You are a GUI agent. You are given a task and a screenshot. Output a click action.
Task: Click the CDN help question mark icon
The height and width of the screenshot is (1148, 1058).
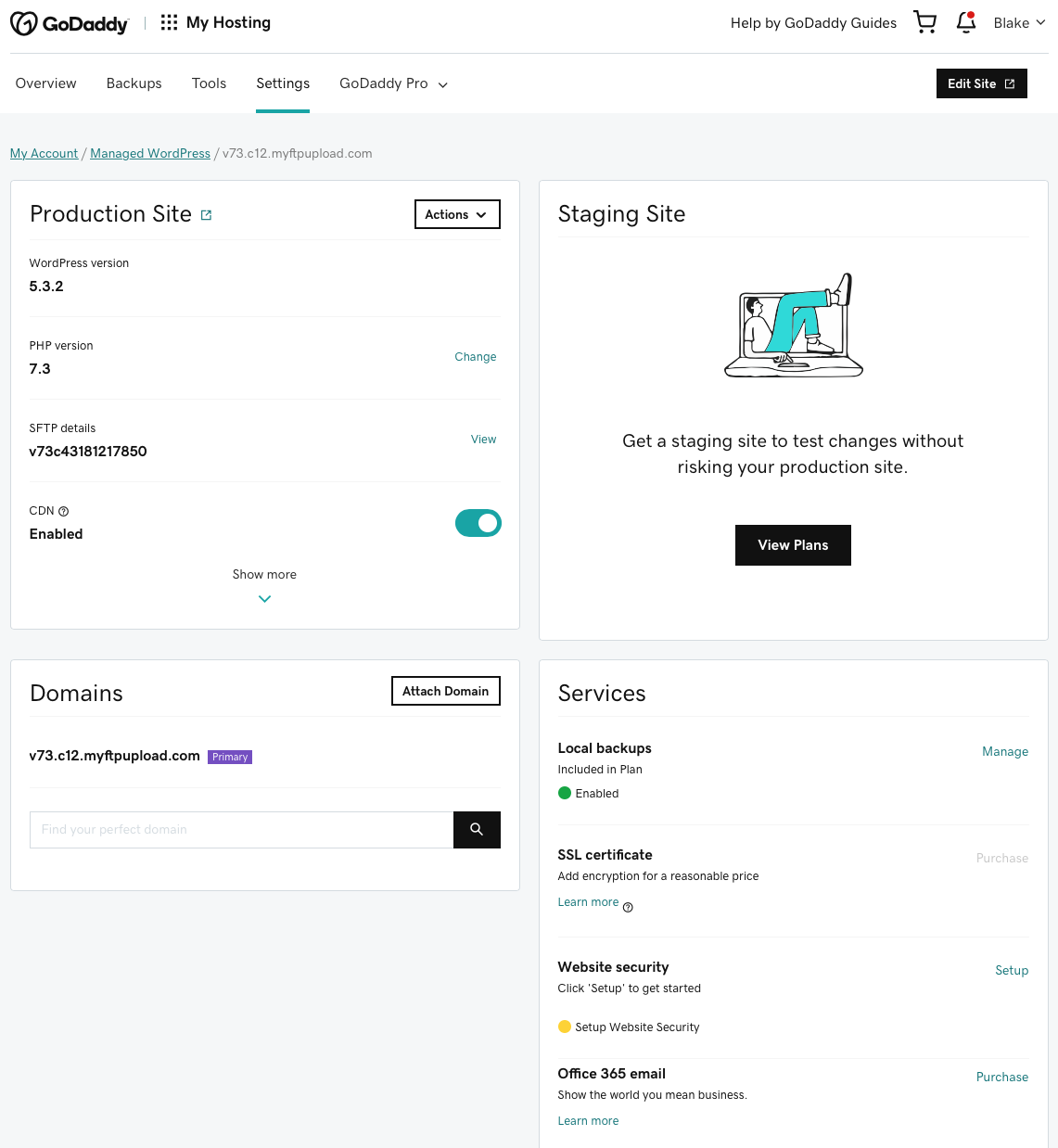click(64, 511)
